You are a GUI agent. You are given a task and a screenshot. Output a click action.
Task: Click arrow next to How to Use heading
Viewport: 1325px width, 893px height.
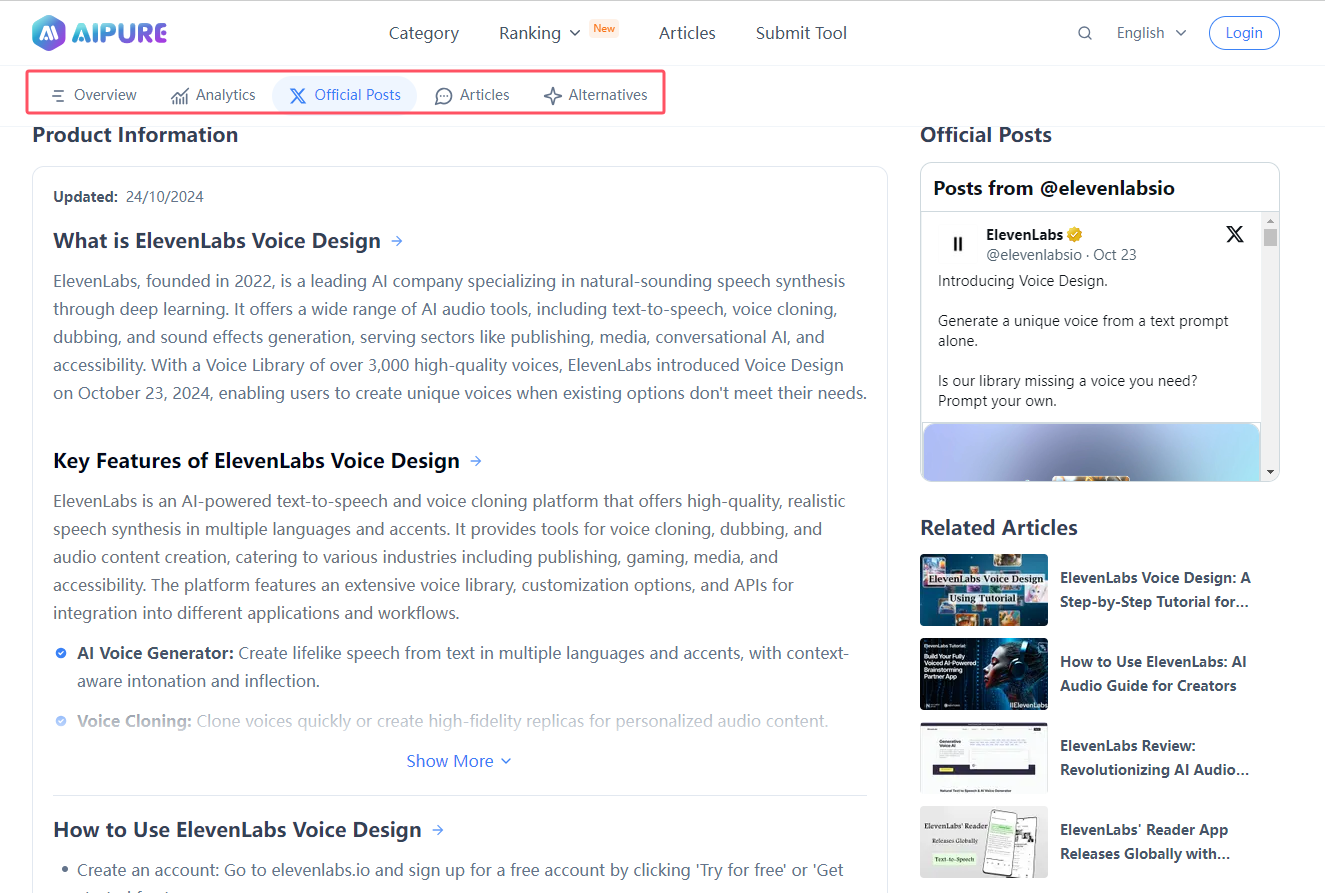(438, 830)
